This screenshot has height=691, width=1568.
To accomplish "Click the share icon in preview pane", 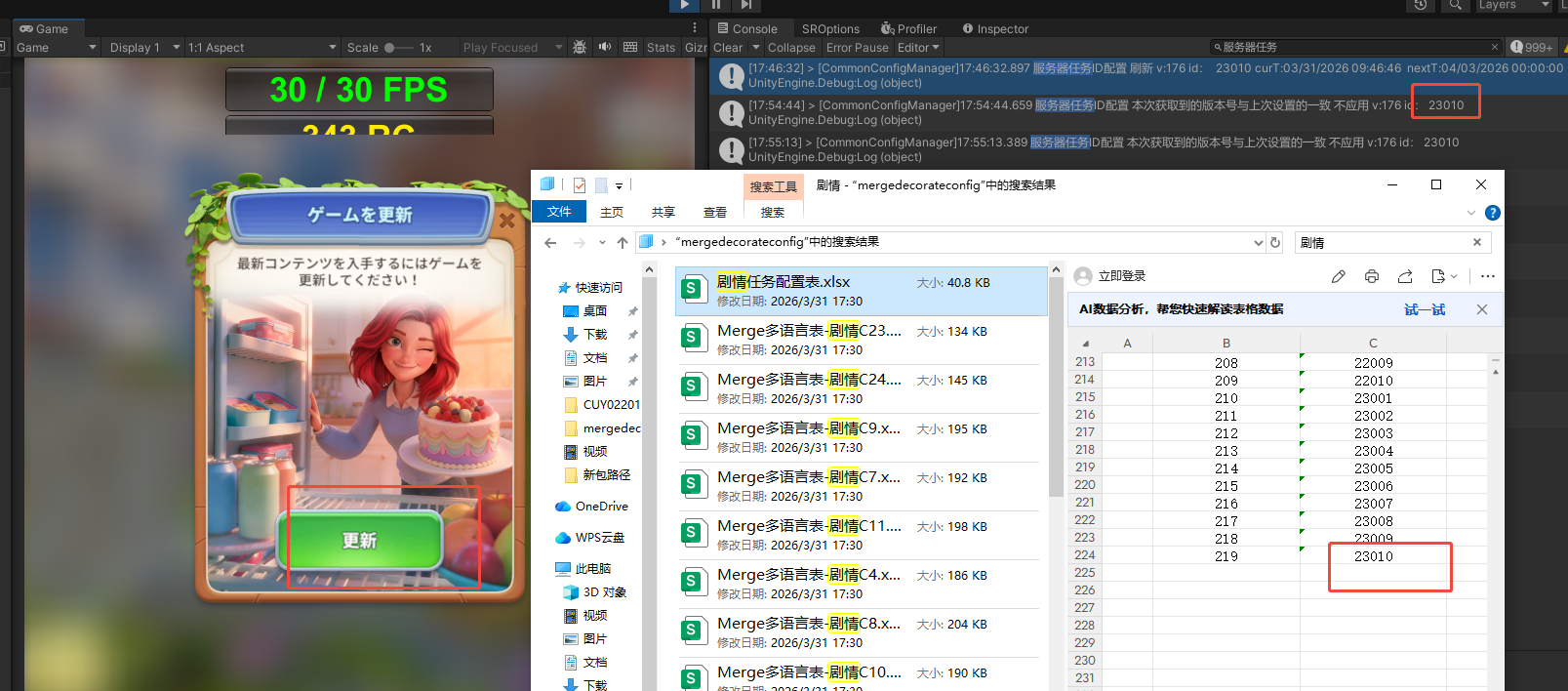I will pyautogui.click(x=1405, y=276).
